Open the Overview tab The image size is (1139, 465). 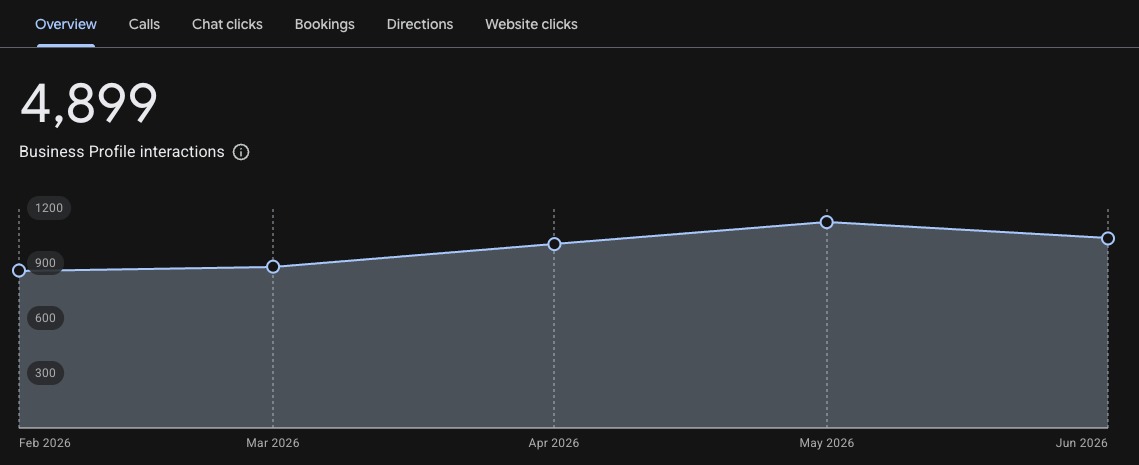pos(65,24)
